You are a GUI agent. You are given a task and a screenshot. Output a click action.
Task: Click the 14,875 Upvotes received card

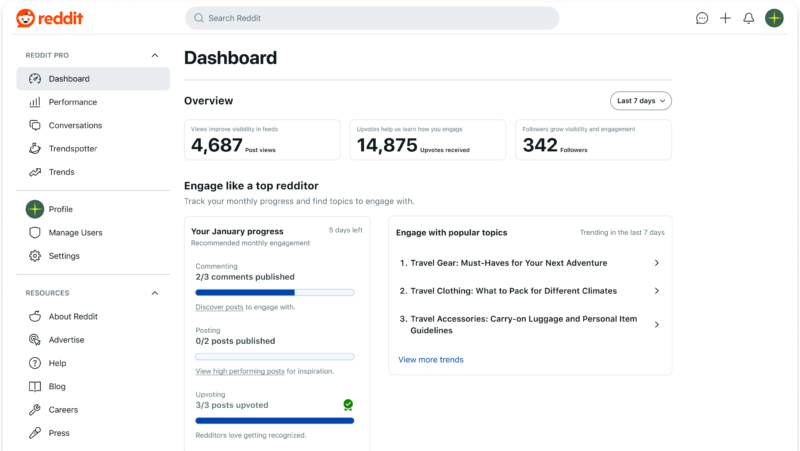428,140
